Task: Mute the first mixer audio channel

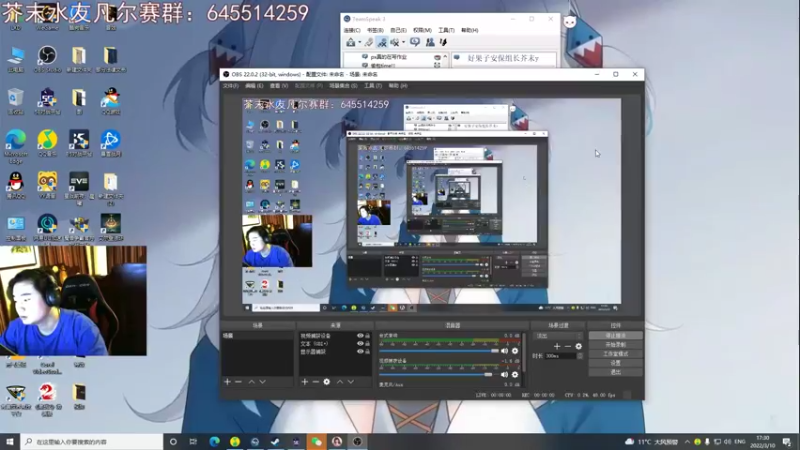Action: [505, 351]
